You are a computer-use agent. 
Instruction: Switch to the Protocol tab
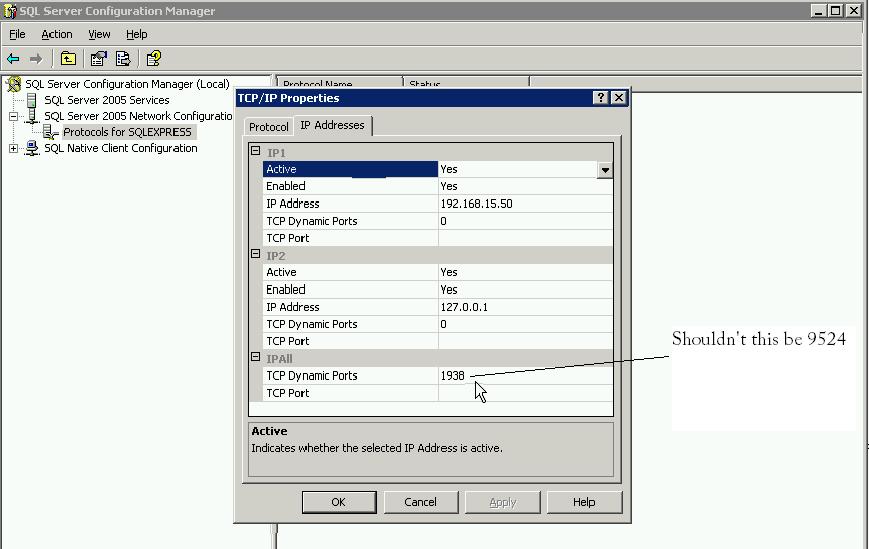tap(268, 127)
